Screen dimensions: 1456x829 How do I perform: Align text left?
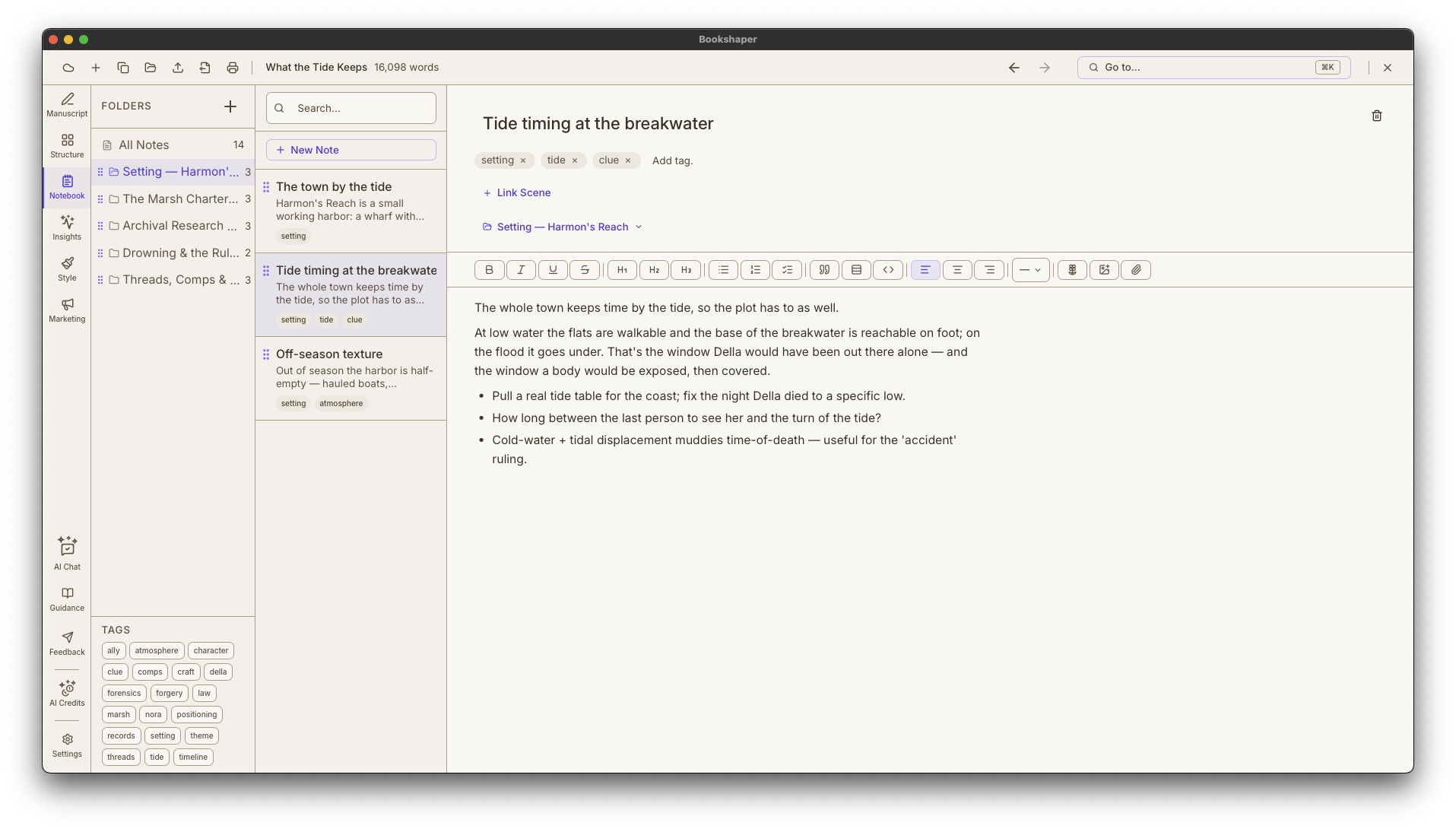point(925,270)
